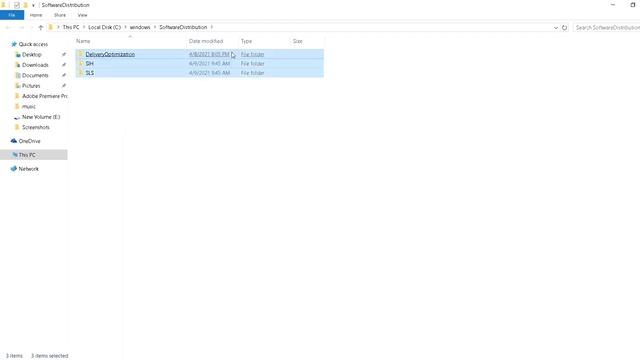Viewport: 640px width, 360px height.
Task: Go up one folder level arrow
Action: 40,27
